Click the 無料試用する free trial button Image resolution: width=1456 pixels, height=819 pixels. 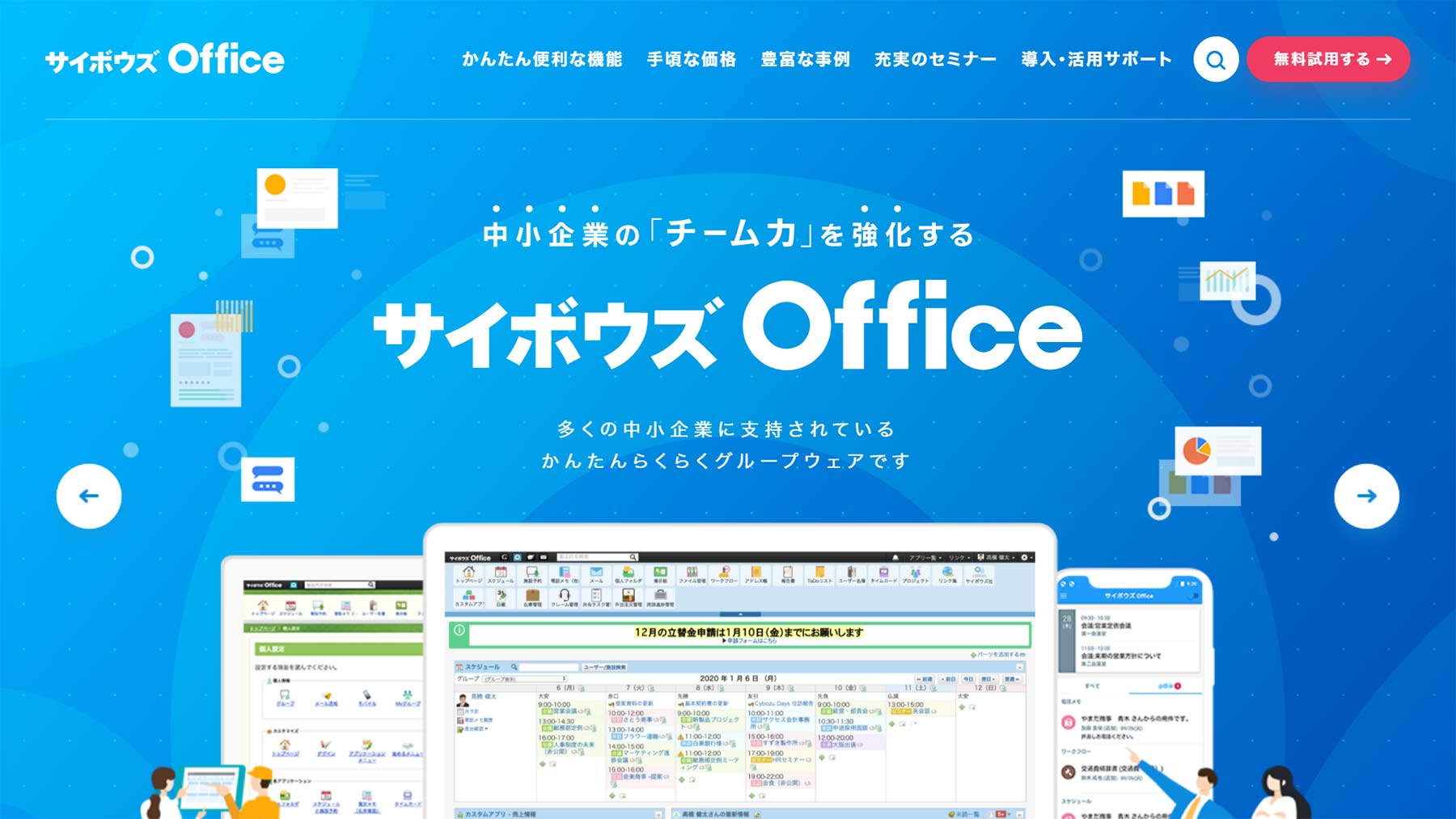pyautogui.click(x=1328, y=59)
